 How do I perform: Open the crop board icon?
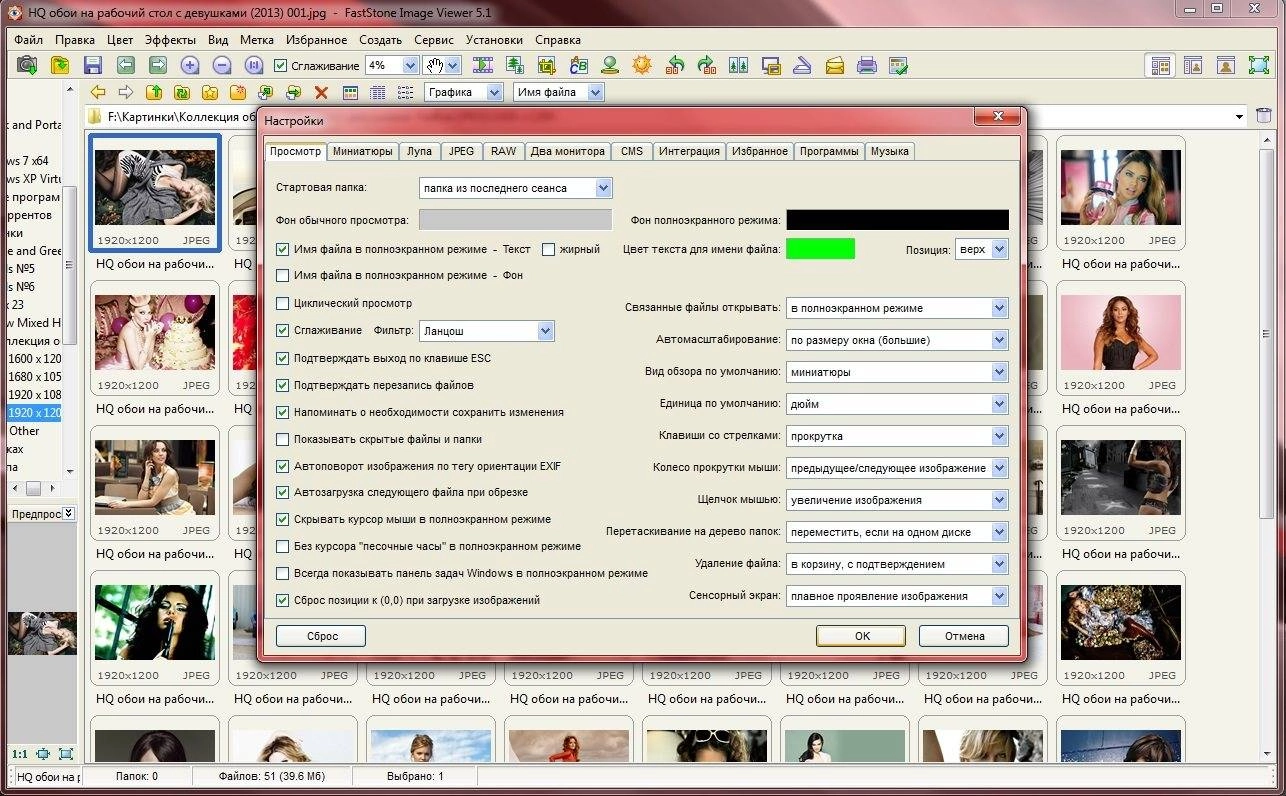pyautogui.click(x=547, y=65)
